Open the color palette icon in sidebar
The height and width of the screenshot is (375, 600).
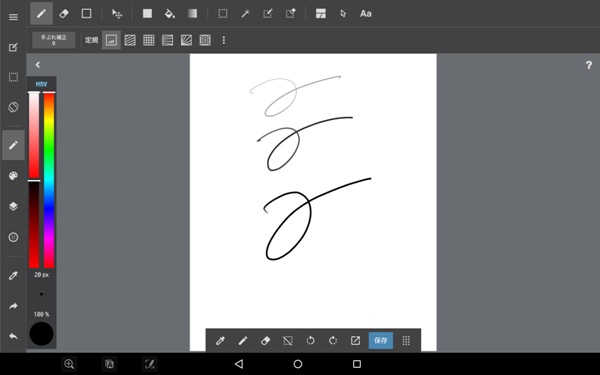point(13,176)
